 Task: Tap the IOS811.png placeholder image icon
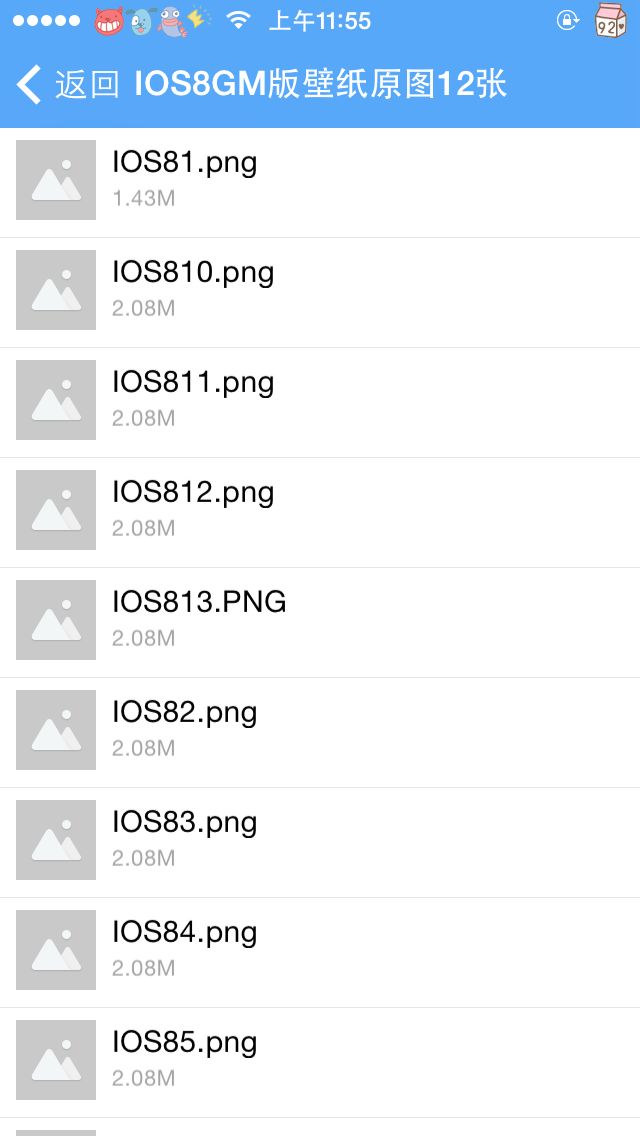tap(56, 400)
